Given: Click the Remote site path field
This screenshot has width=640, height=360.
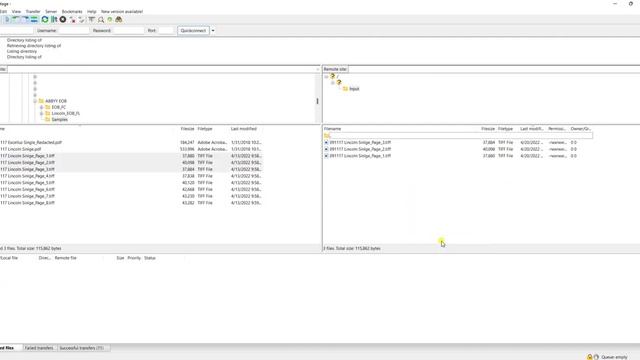Looking at the screenshot, I should [494, 69].
